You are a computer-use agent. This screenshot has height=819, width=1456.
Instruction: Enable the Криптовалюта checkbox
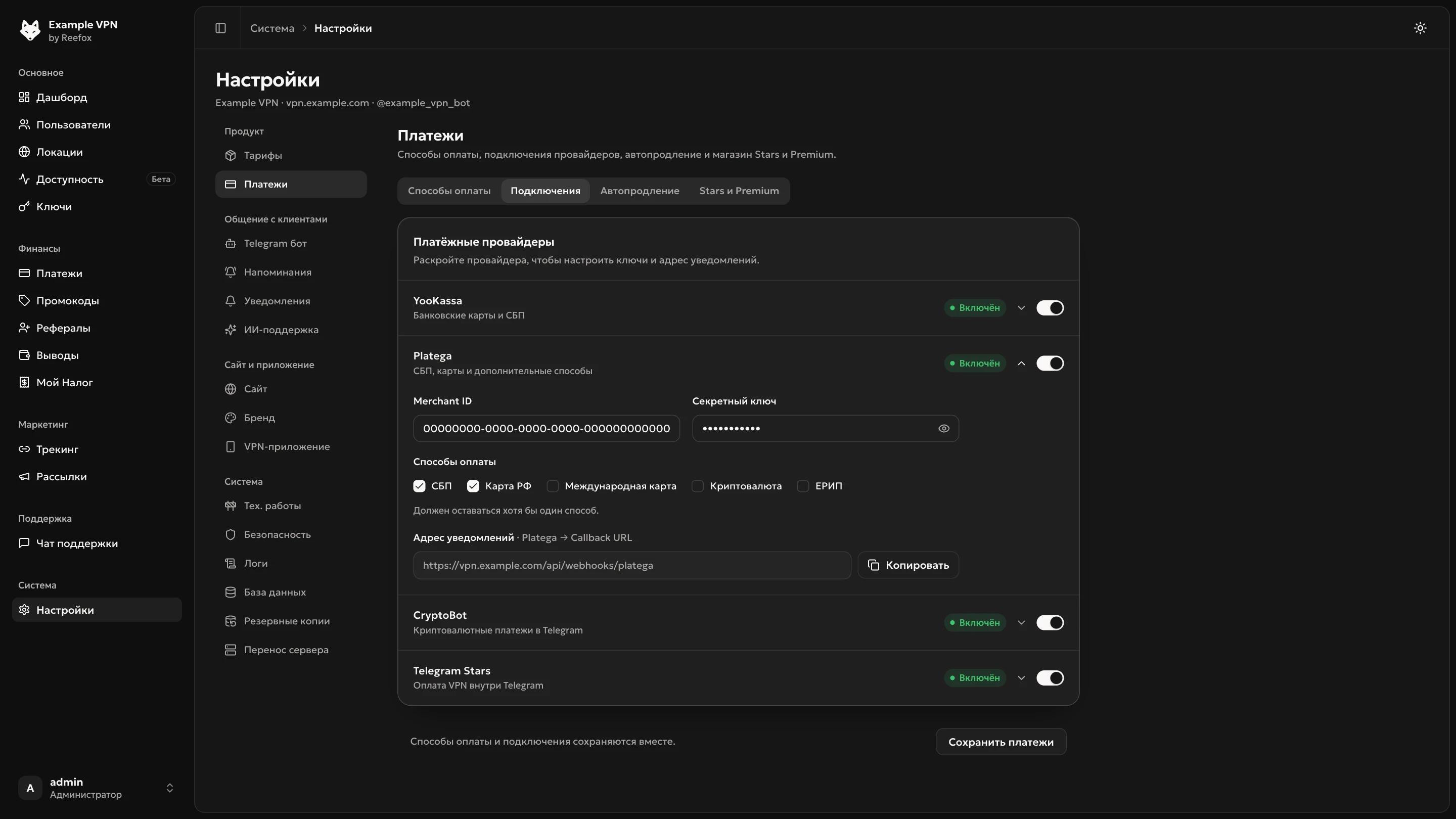pos(698,486)
